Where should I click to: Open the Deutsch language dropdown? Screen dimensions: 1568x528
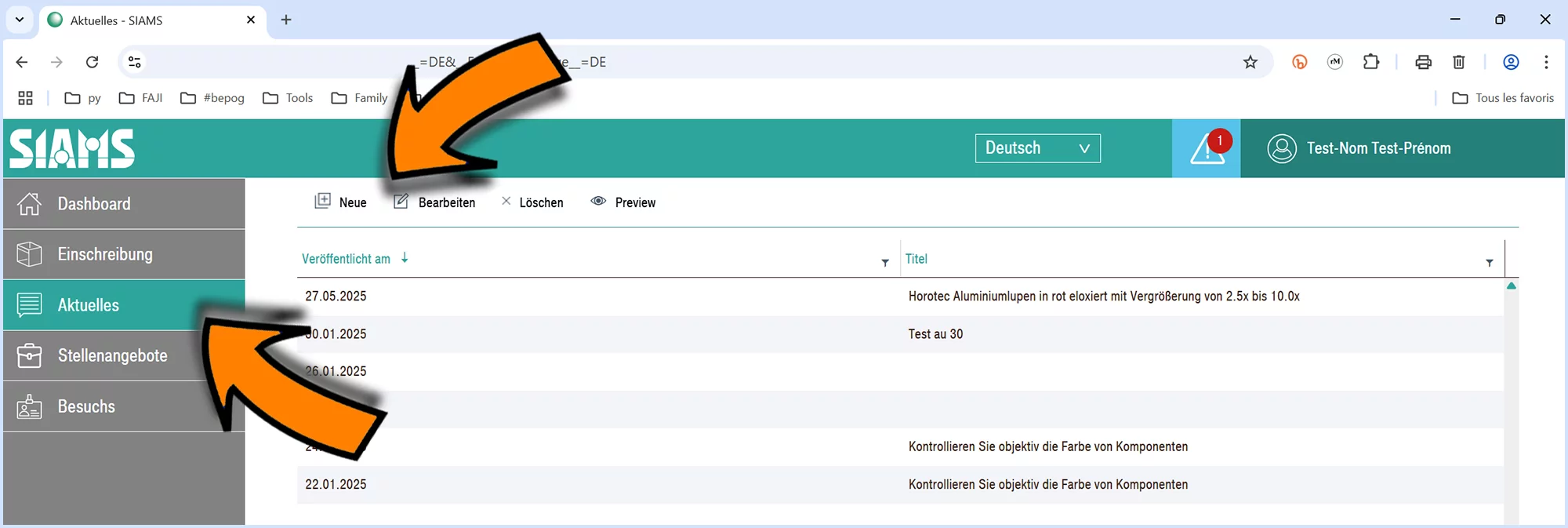click(1037, 148)
